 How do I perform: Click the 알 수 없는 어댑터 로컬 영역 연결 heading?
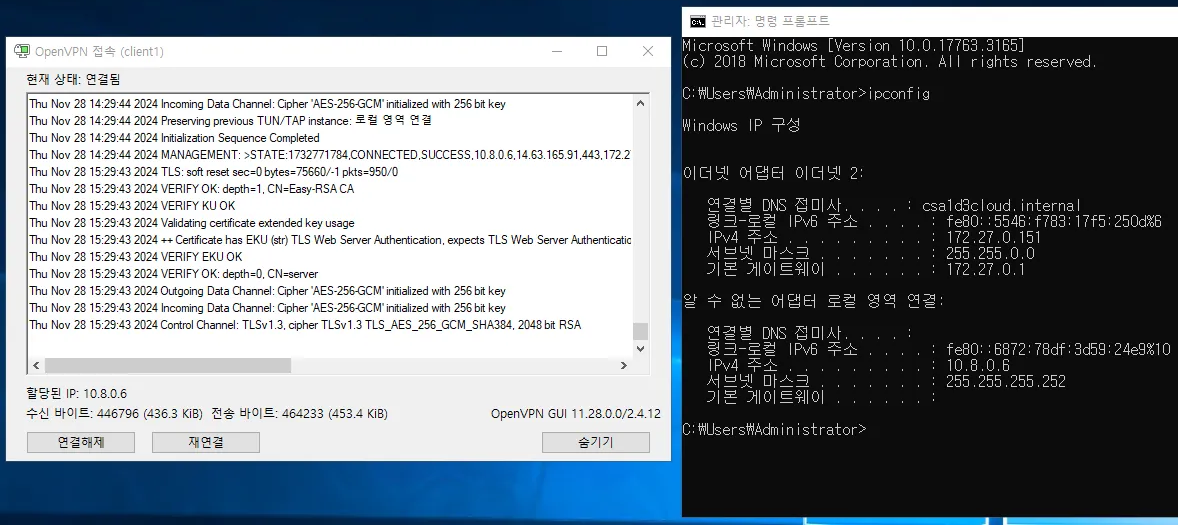[x=813, y=301]
